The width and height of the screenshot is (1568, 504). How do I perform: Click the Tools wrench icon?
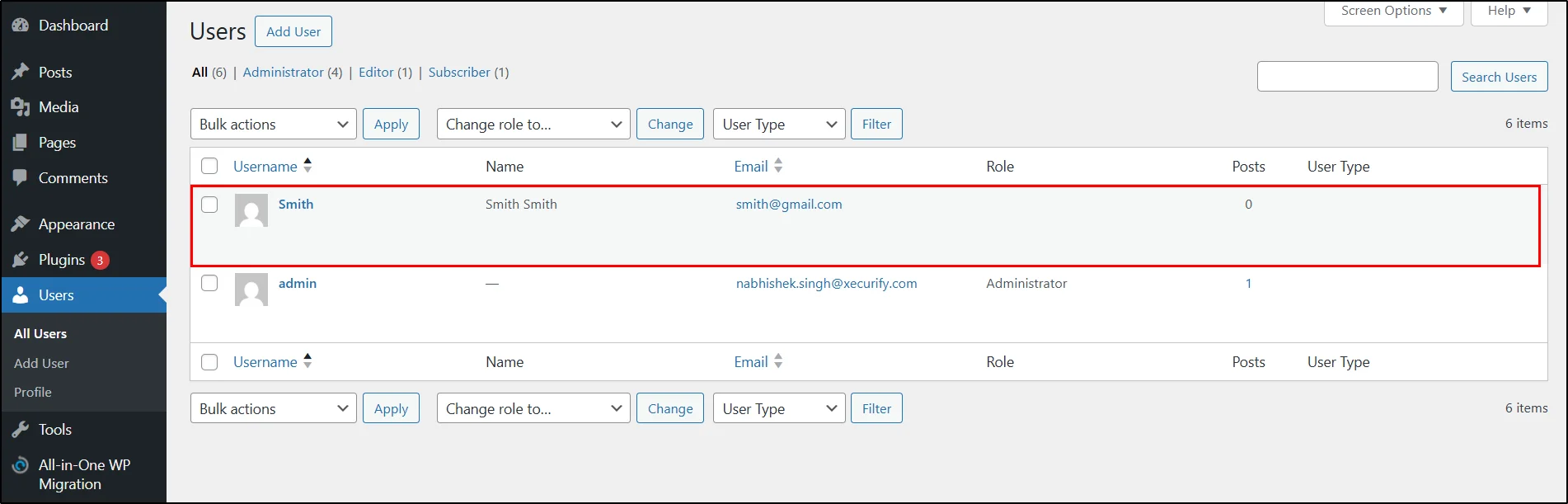coord(21,430)
